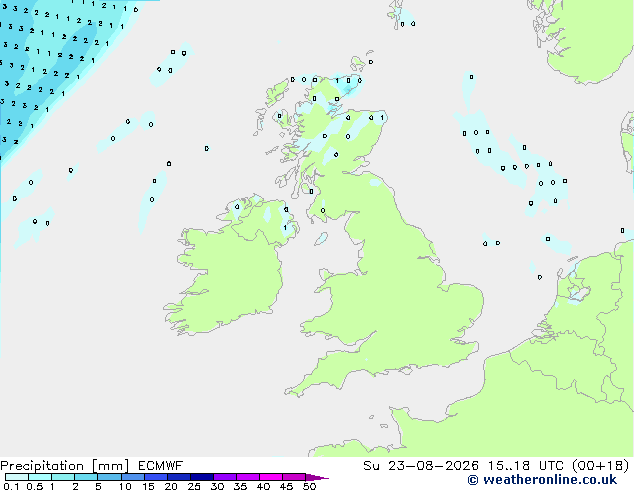Click the above-50 mm arrow tip of legend

(x=317, y=477)
